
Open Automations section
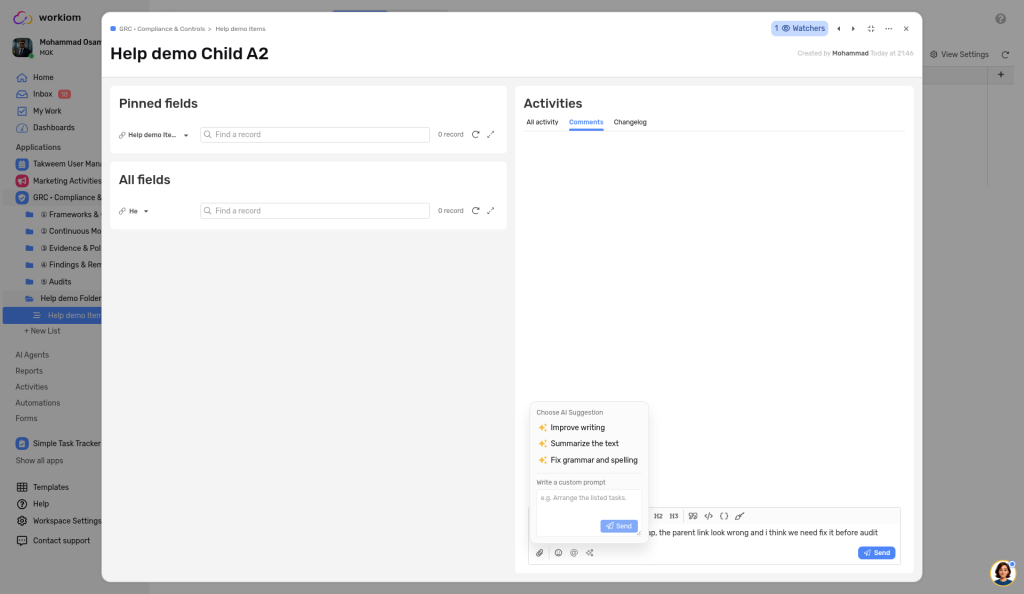(37, 403)
